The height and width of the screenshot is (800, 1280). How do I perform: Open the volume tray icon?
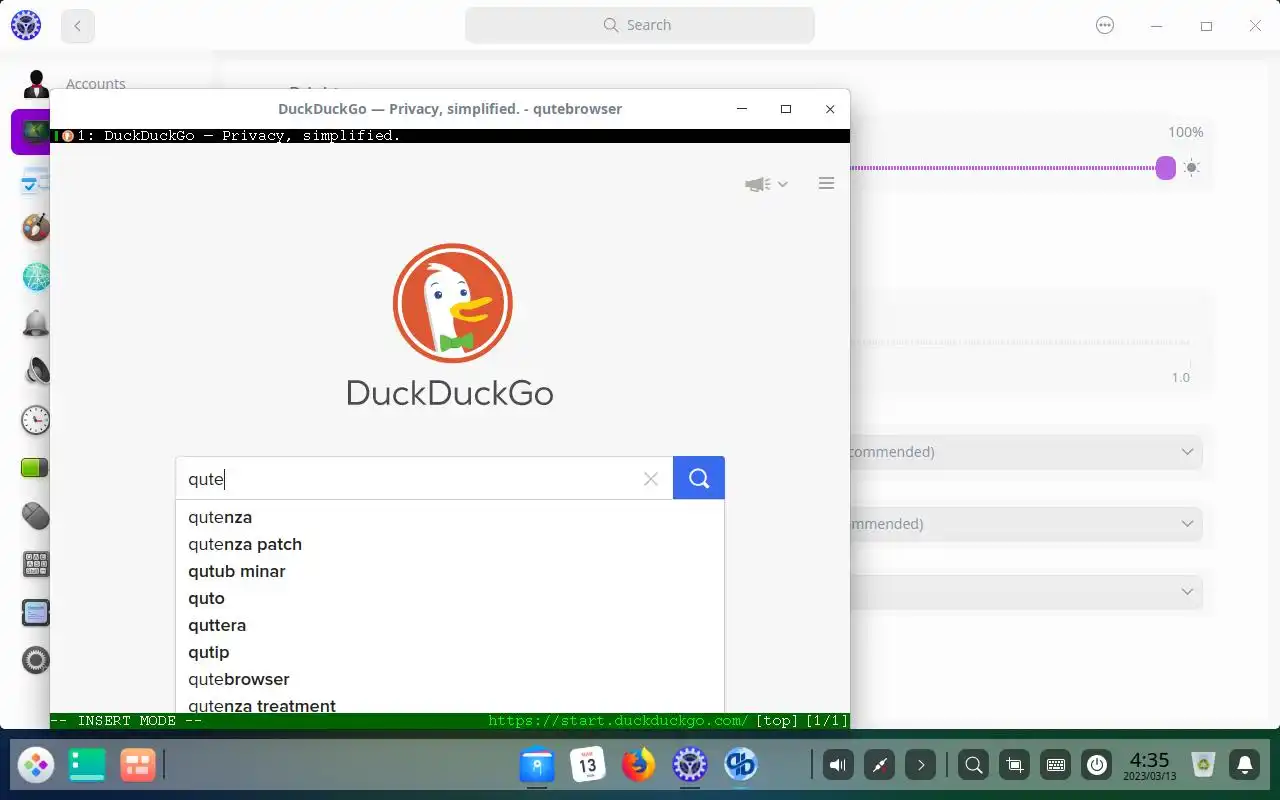(838, 766)
